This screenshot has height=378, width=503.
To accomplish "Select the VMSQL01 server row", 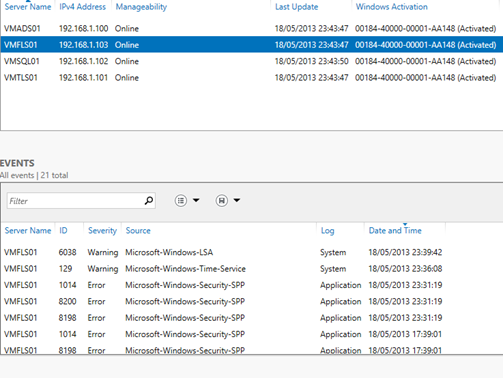I will tap(252, 61).
